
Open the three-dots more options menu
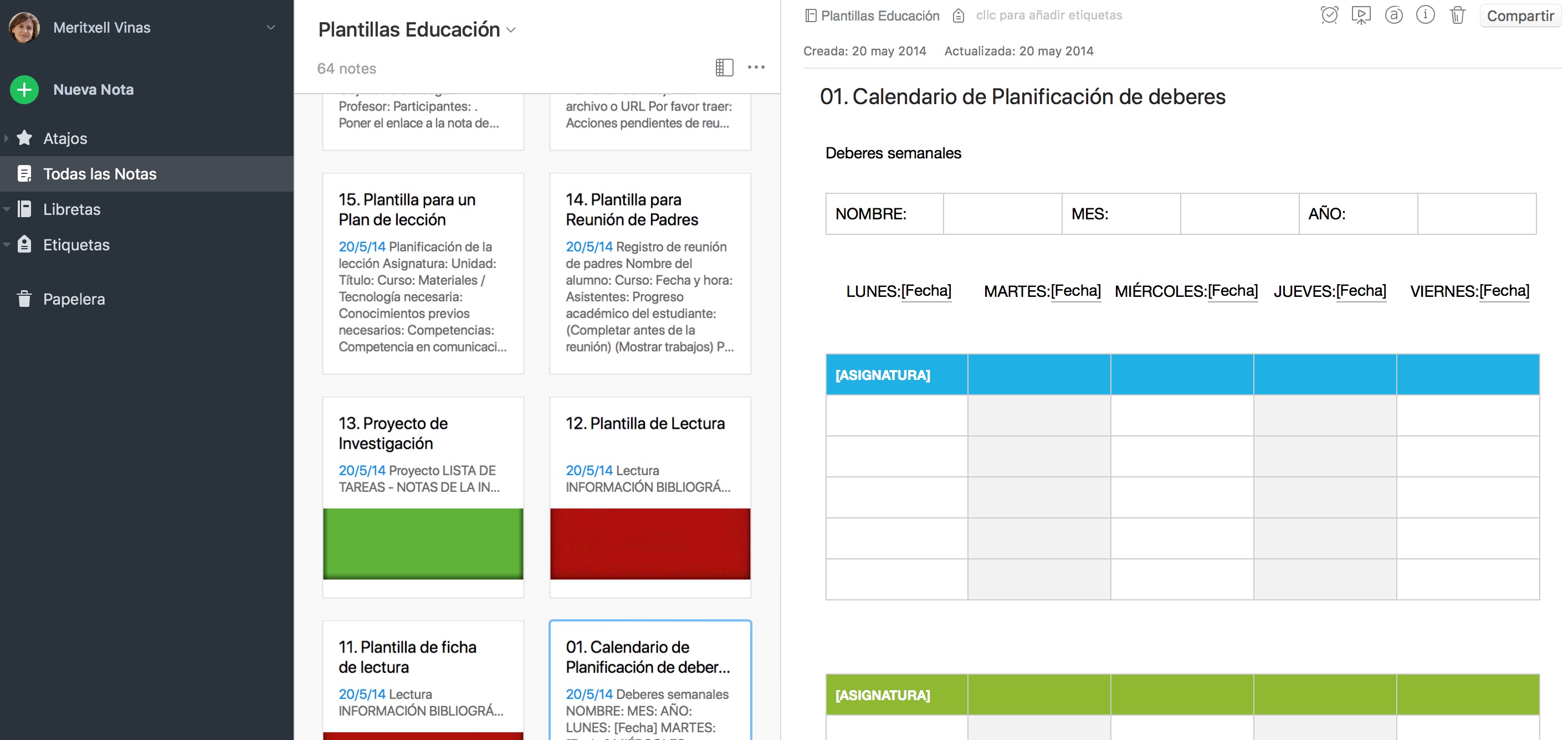756,68
